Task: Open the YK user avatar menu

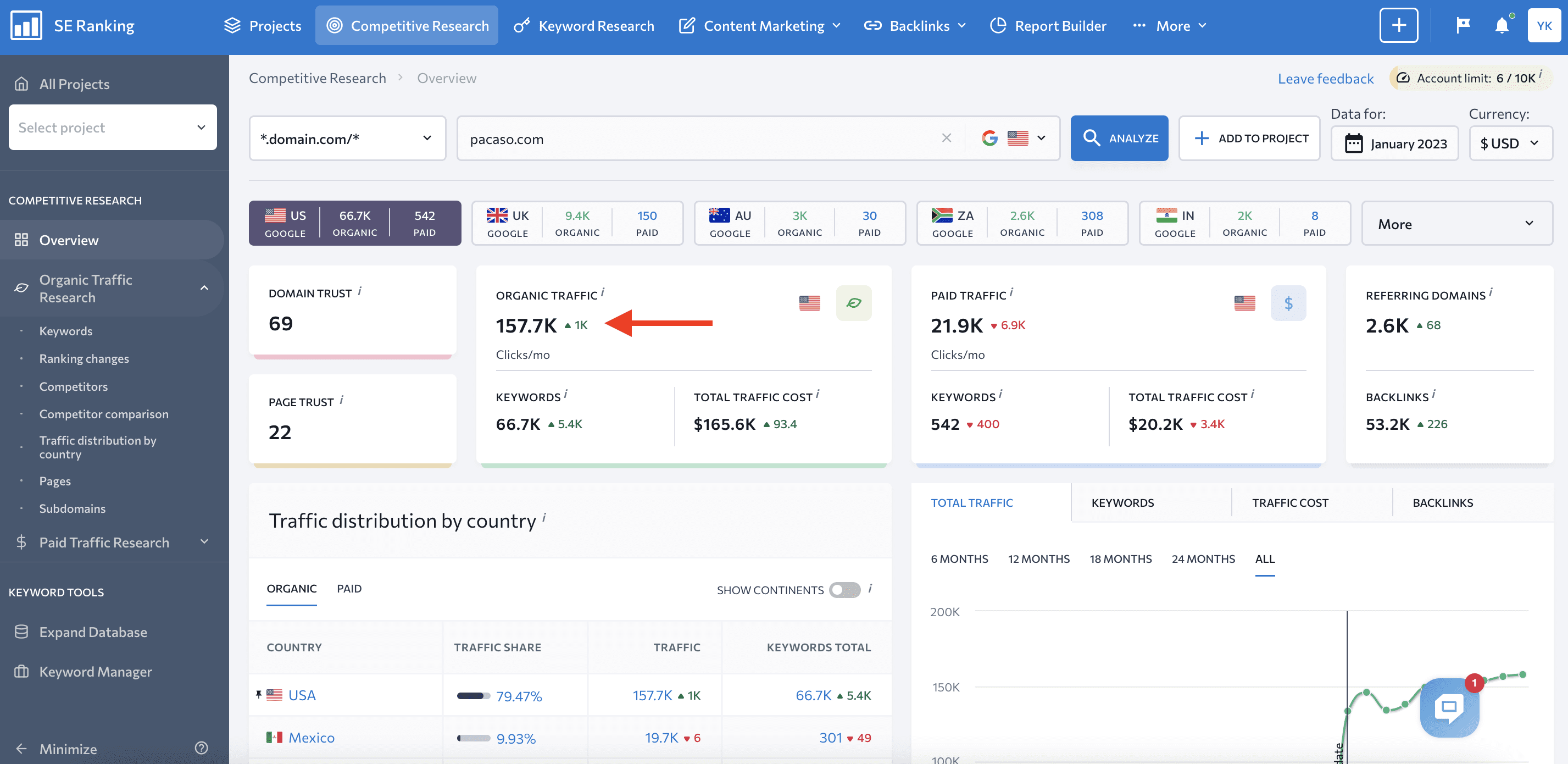Action: 1544,26
